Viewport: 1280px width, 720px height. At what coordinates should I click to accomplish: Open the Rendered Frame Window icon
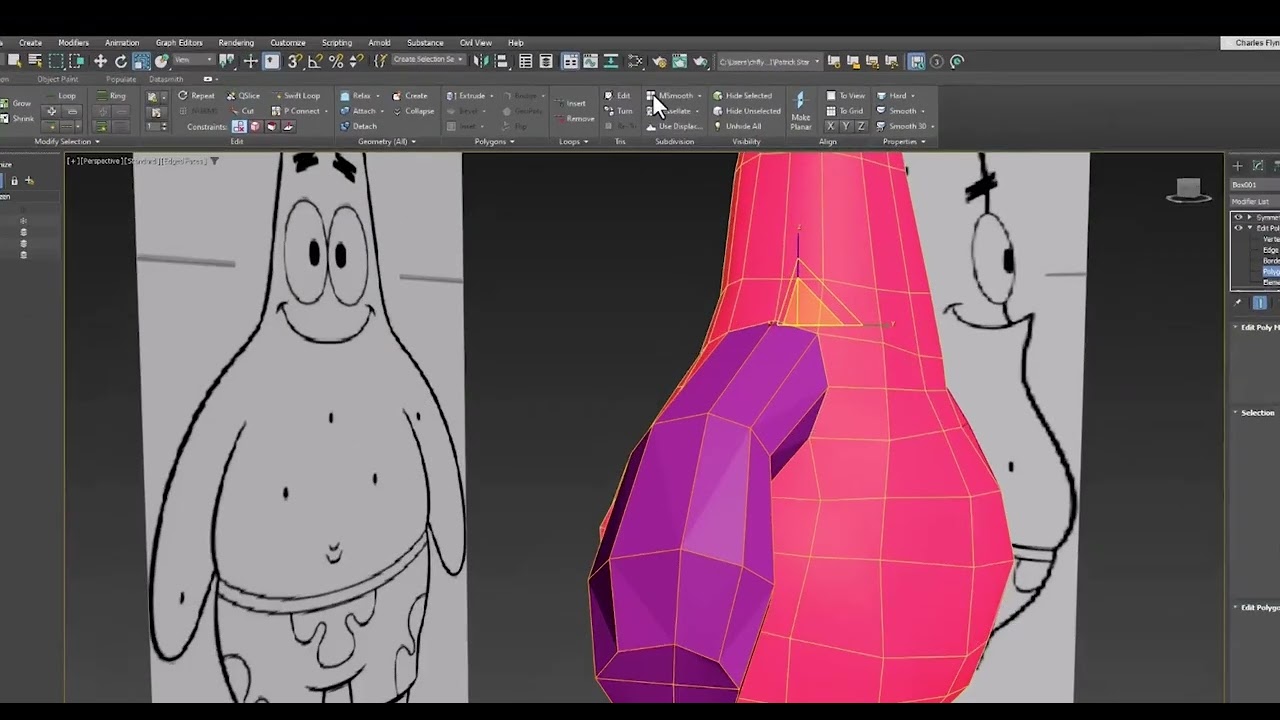679,61
